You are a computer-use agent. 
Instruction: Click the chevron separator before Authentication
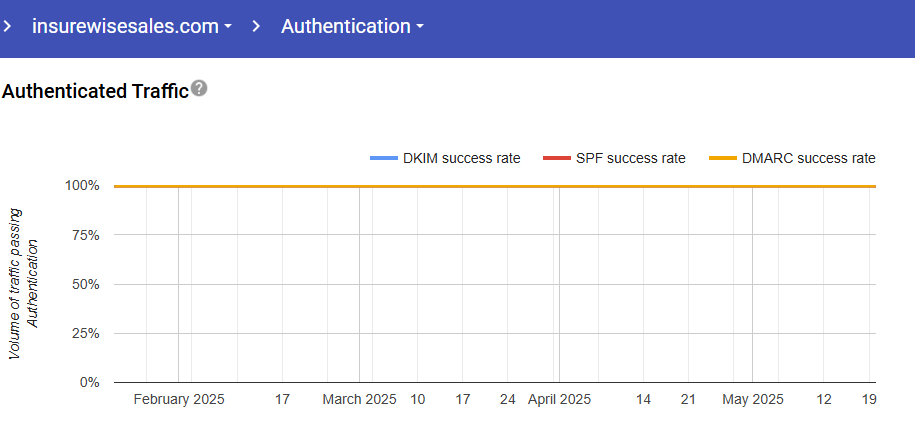257,27
